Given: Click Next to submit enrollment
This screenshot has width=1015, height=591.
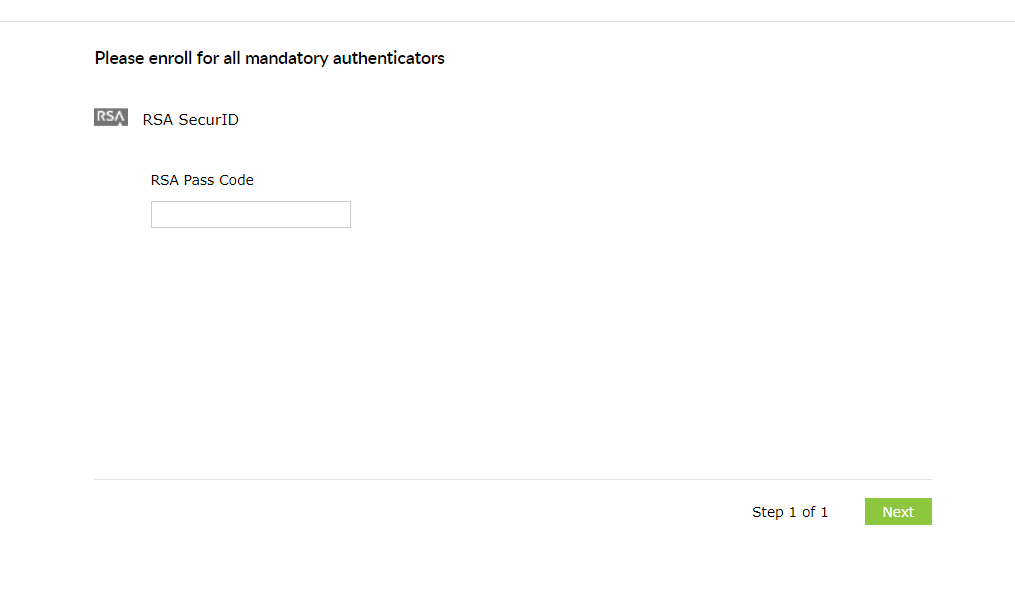Looking at the screenshot, I should tap(897, 511).
